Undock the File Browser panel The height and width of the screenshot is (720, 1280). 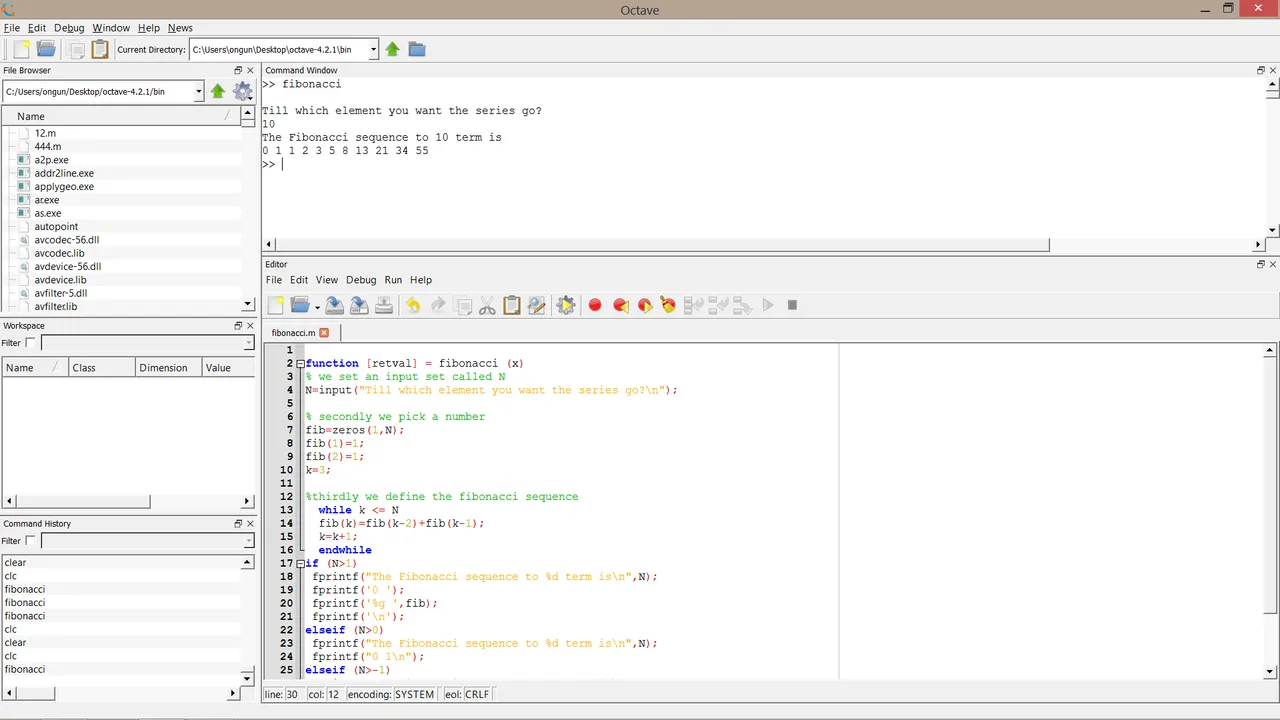pyautogui.click(x=238, y=70)
